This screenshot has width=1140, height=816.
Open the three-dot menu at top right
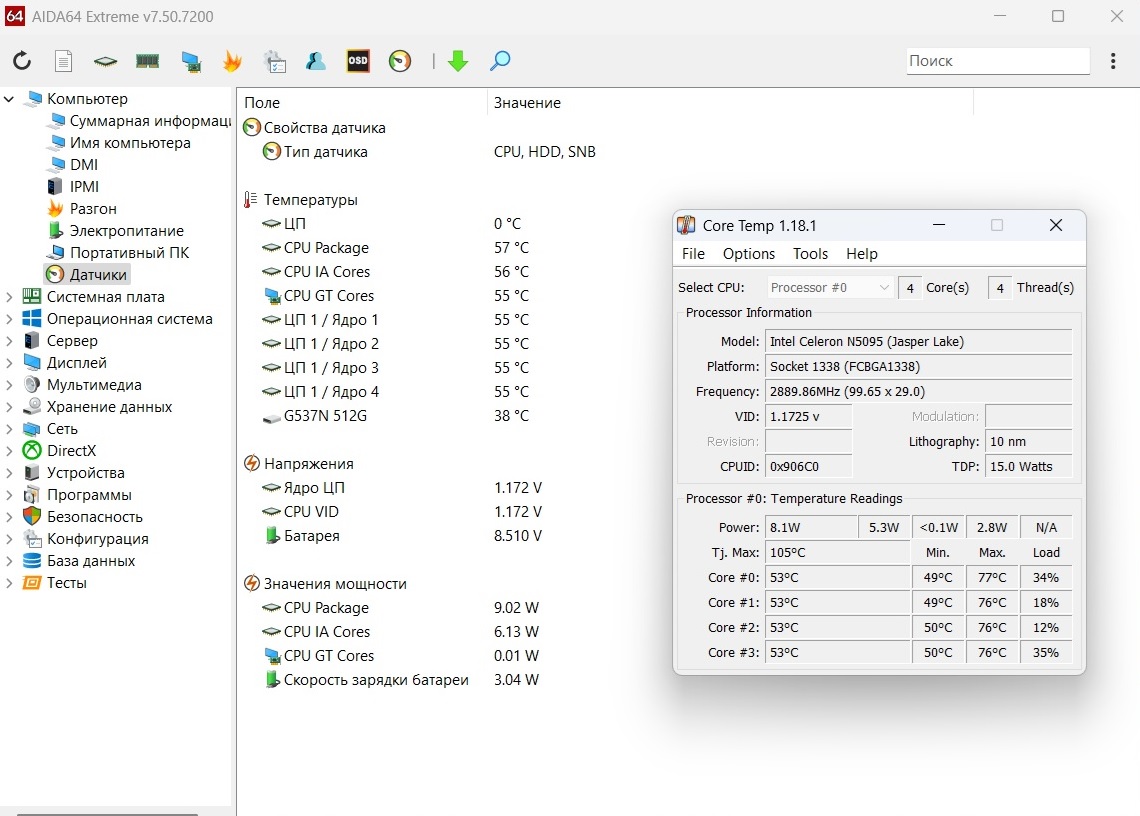[x=1113, y=61]
